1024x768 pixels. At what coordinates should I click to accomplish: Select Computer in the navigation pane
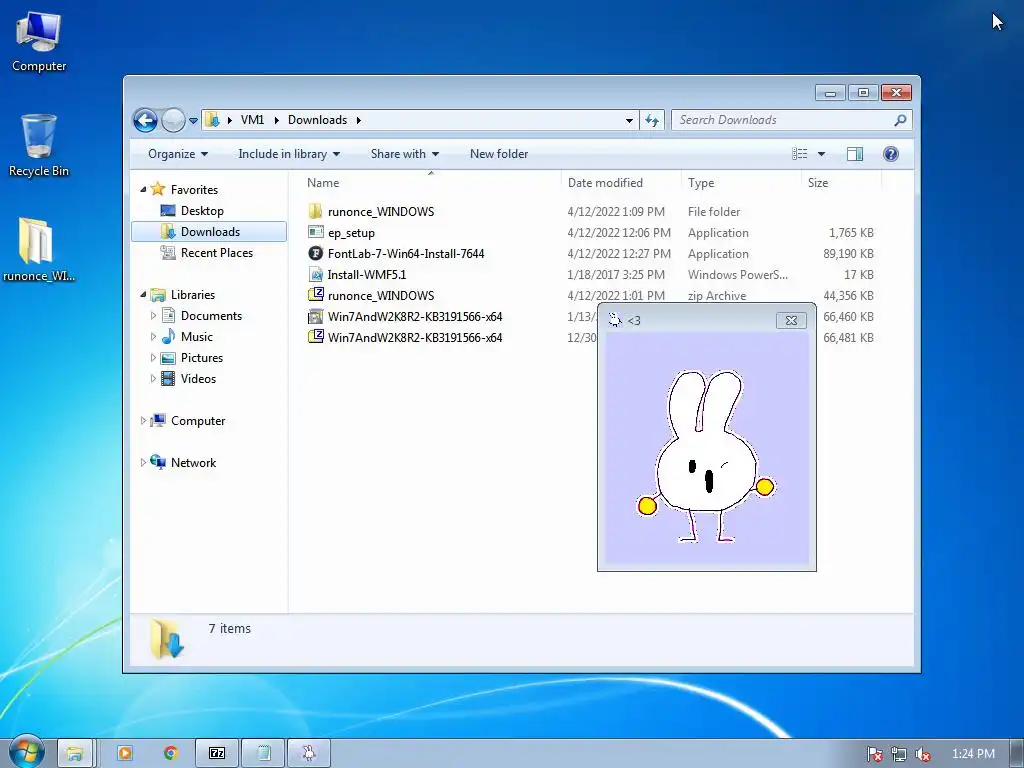point(198,421)
